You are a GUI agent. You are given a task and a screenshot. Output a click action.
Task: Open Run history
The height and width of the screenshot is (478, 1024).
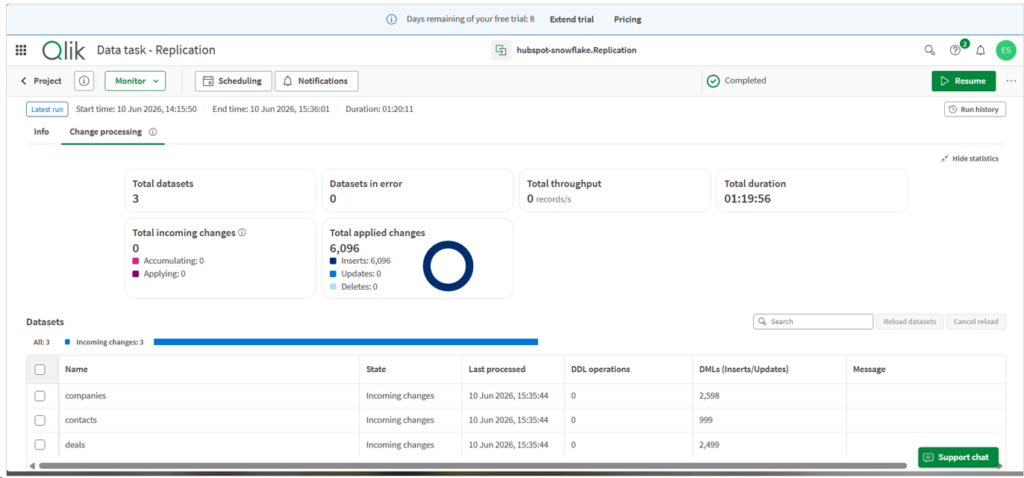pyautogui.click(x=975, y=110)
